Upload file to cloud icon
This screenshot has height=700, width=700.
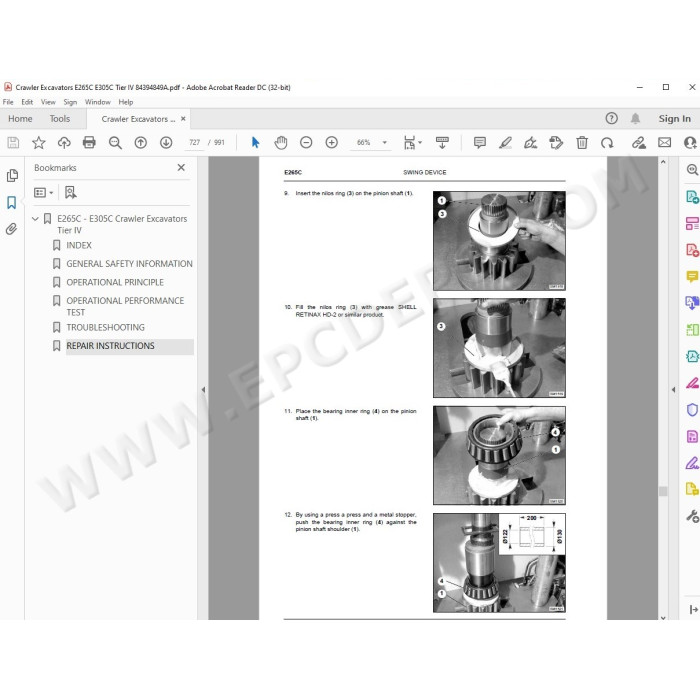pyautogui.click(x=64, y=143)
